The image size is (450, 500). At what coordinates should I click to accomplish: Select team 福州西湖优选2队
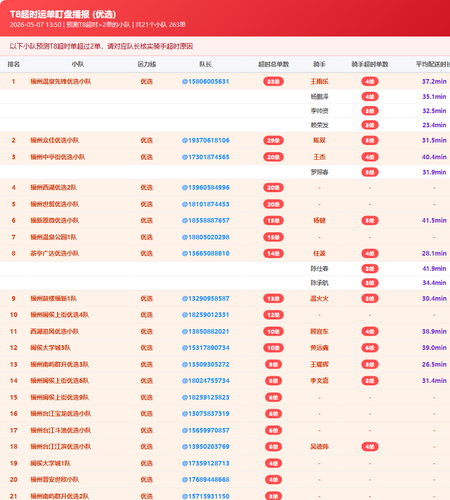pos(53,188)
